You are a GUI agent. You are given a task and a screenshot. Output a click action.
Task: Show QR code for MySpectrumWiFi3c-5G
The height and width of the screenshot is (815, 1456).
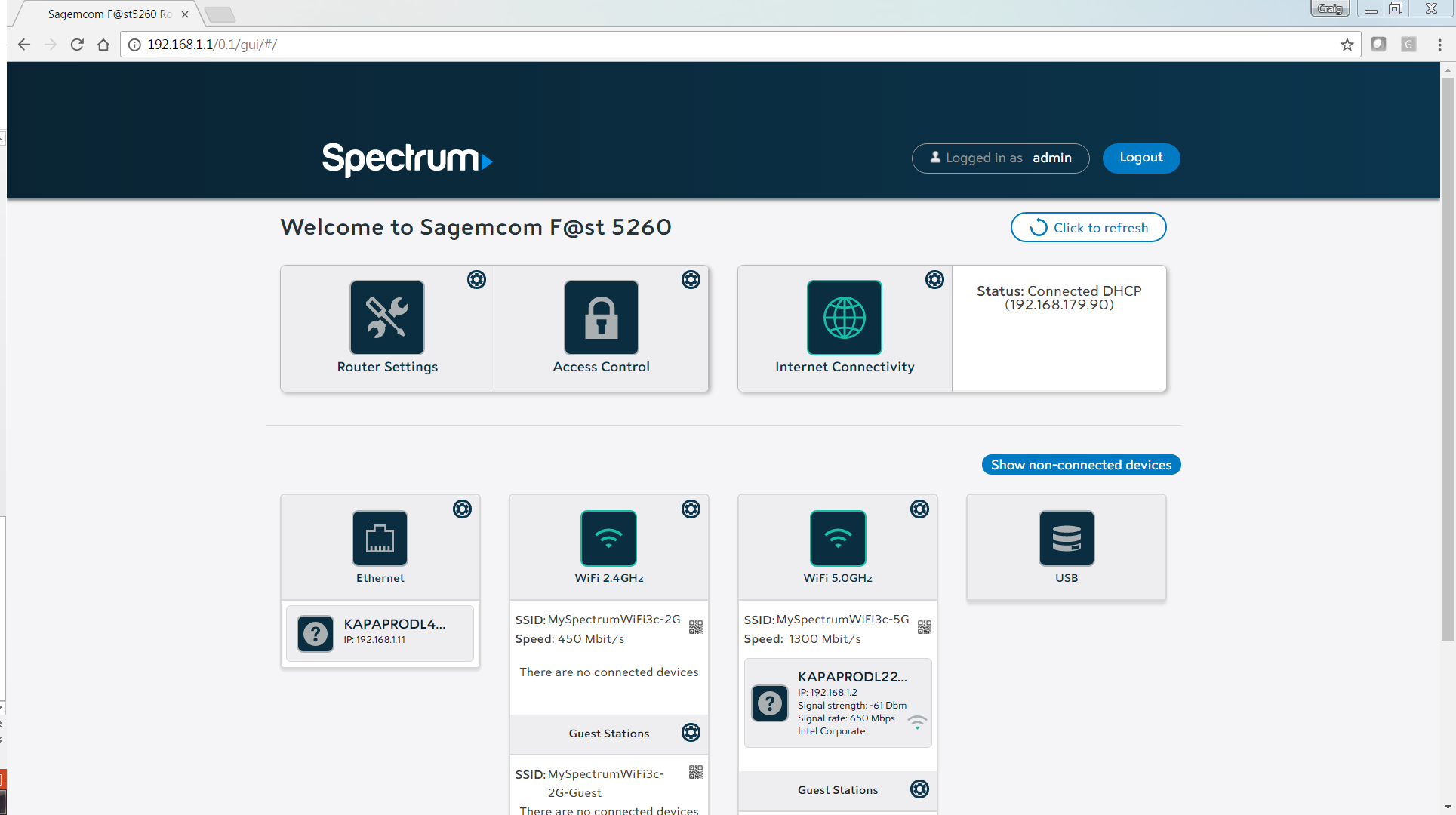coord(925,627)
